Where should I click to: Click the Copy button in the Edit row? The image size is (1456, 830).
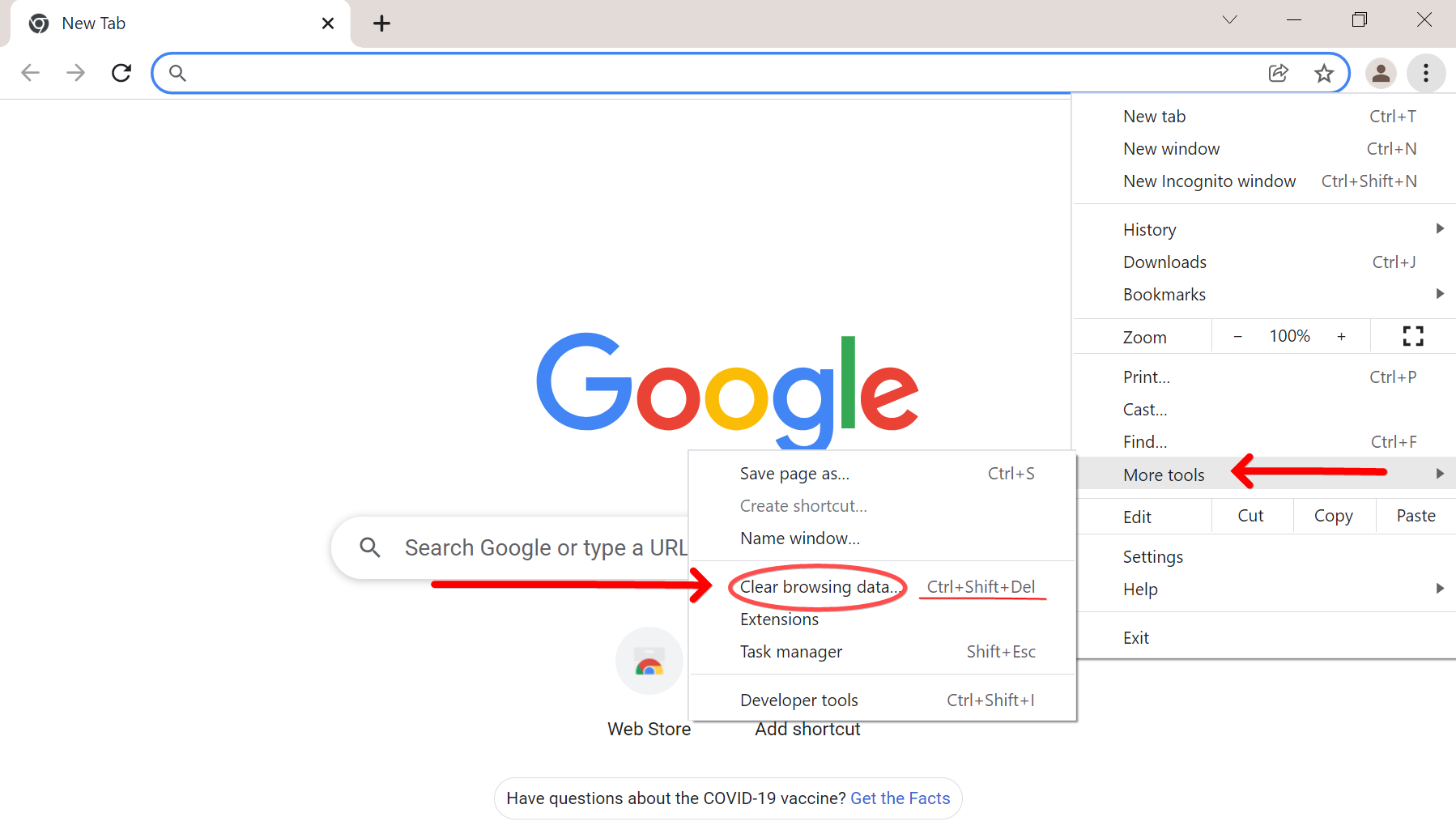click(1333, 516)
